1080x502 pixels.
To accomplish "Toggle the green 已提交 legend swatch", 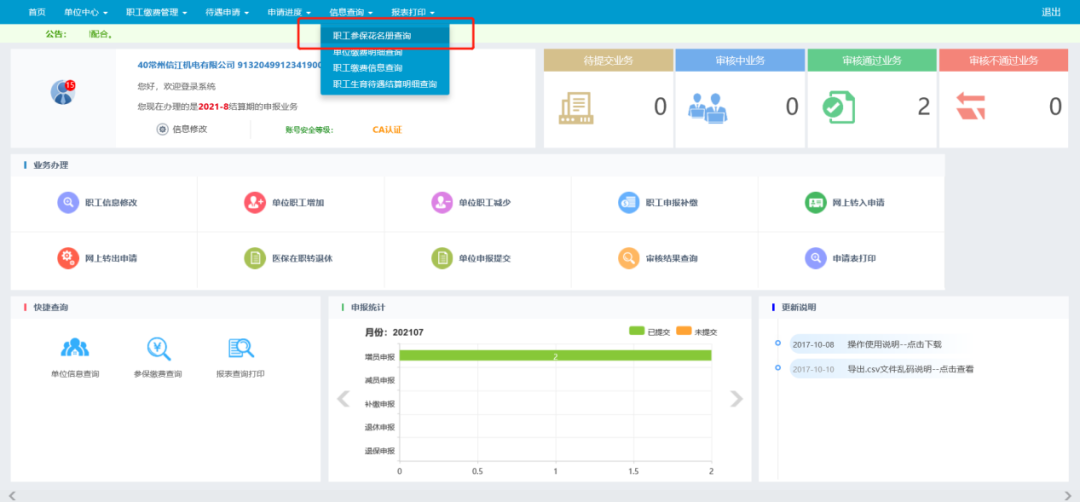I will (x=637, y=331).
